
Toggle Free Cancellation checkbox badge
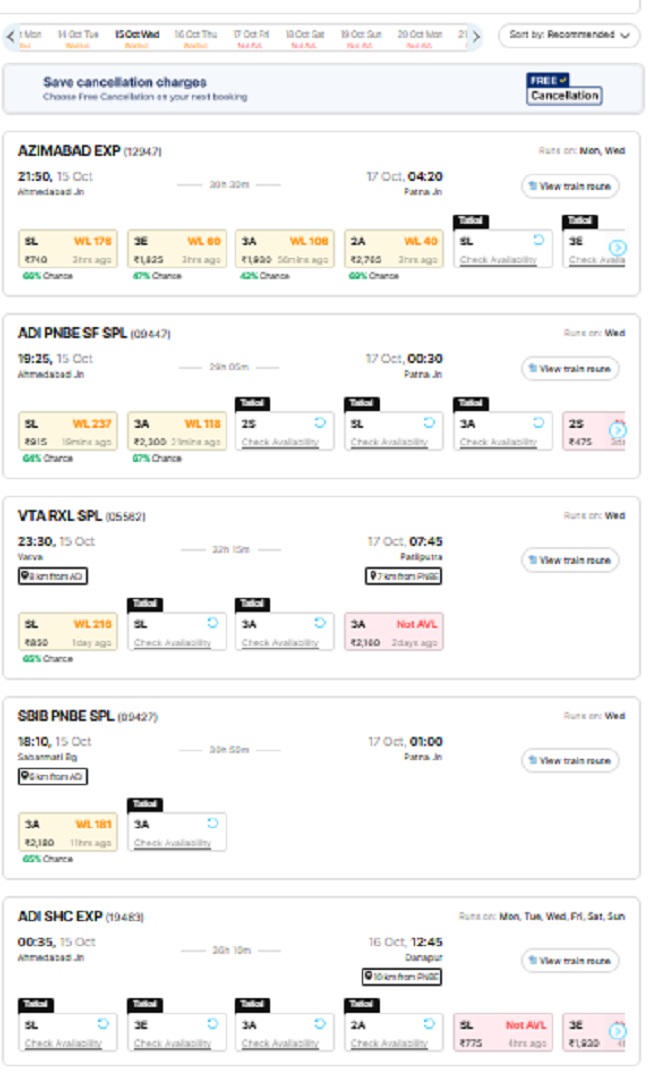[564, 89]
